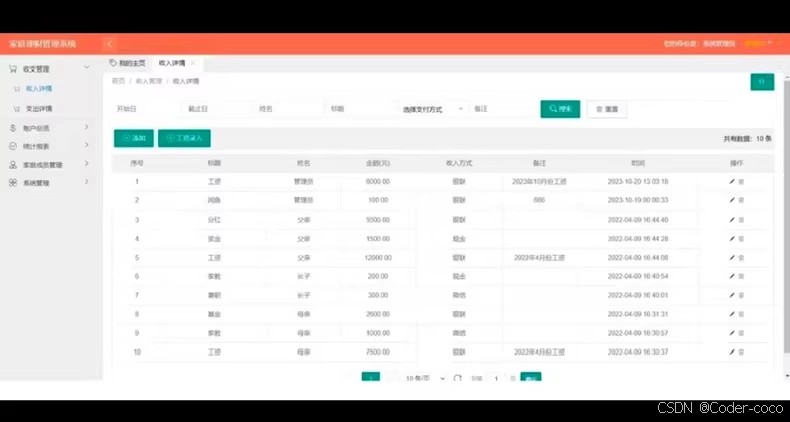
Task: Delete row 10 with amount 7500.00
Action: 741,352
